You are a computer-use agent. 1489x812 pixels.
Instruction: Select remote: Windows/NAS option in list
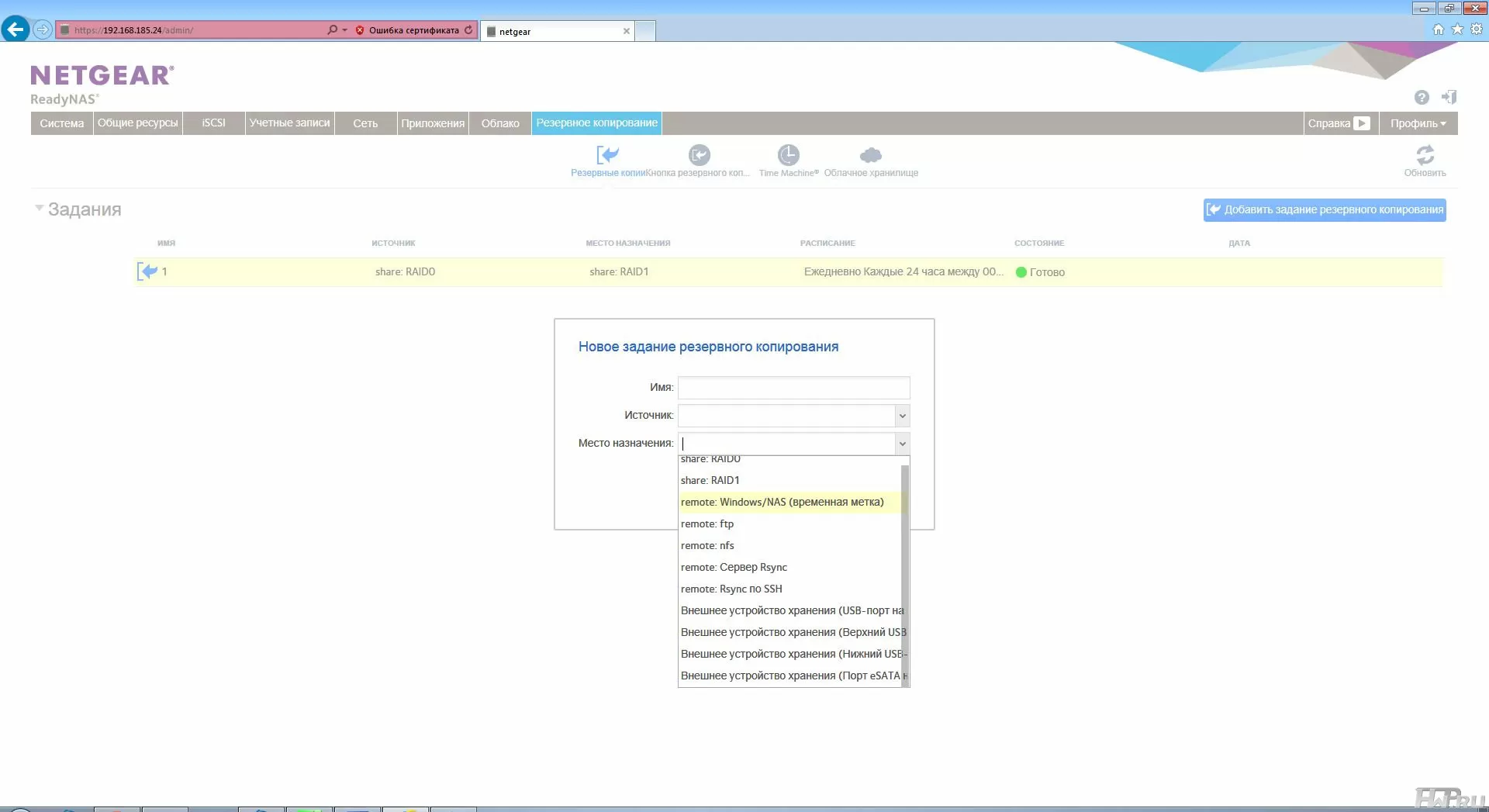tap(782, 503)
